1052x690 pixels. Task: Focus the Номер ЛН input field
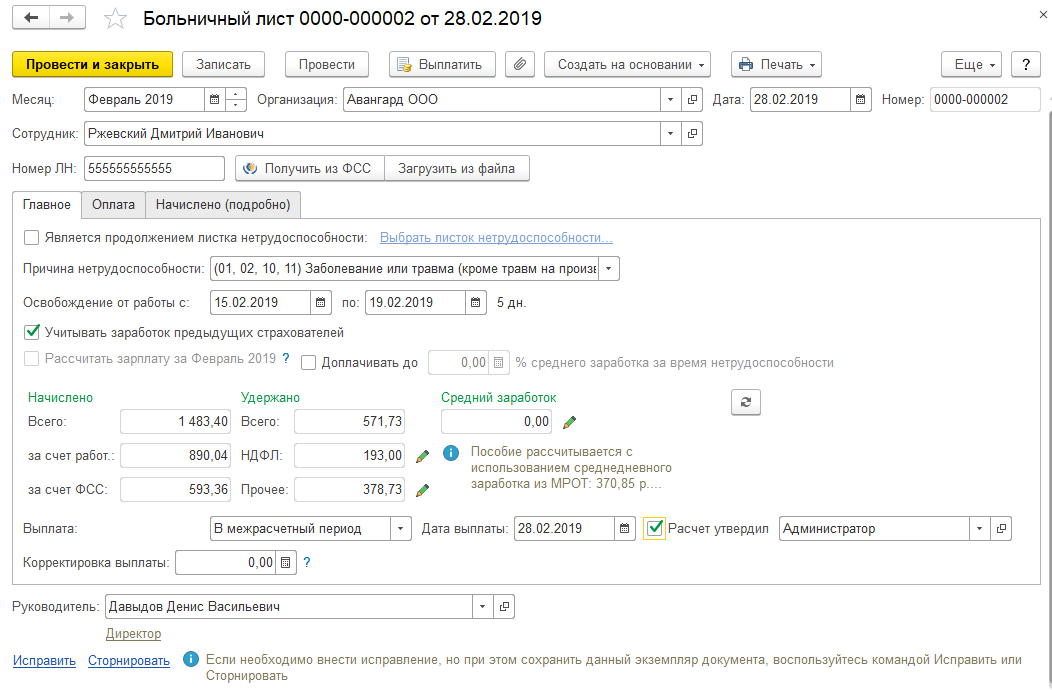tap(154, 168)
